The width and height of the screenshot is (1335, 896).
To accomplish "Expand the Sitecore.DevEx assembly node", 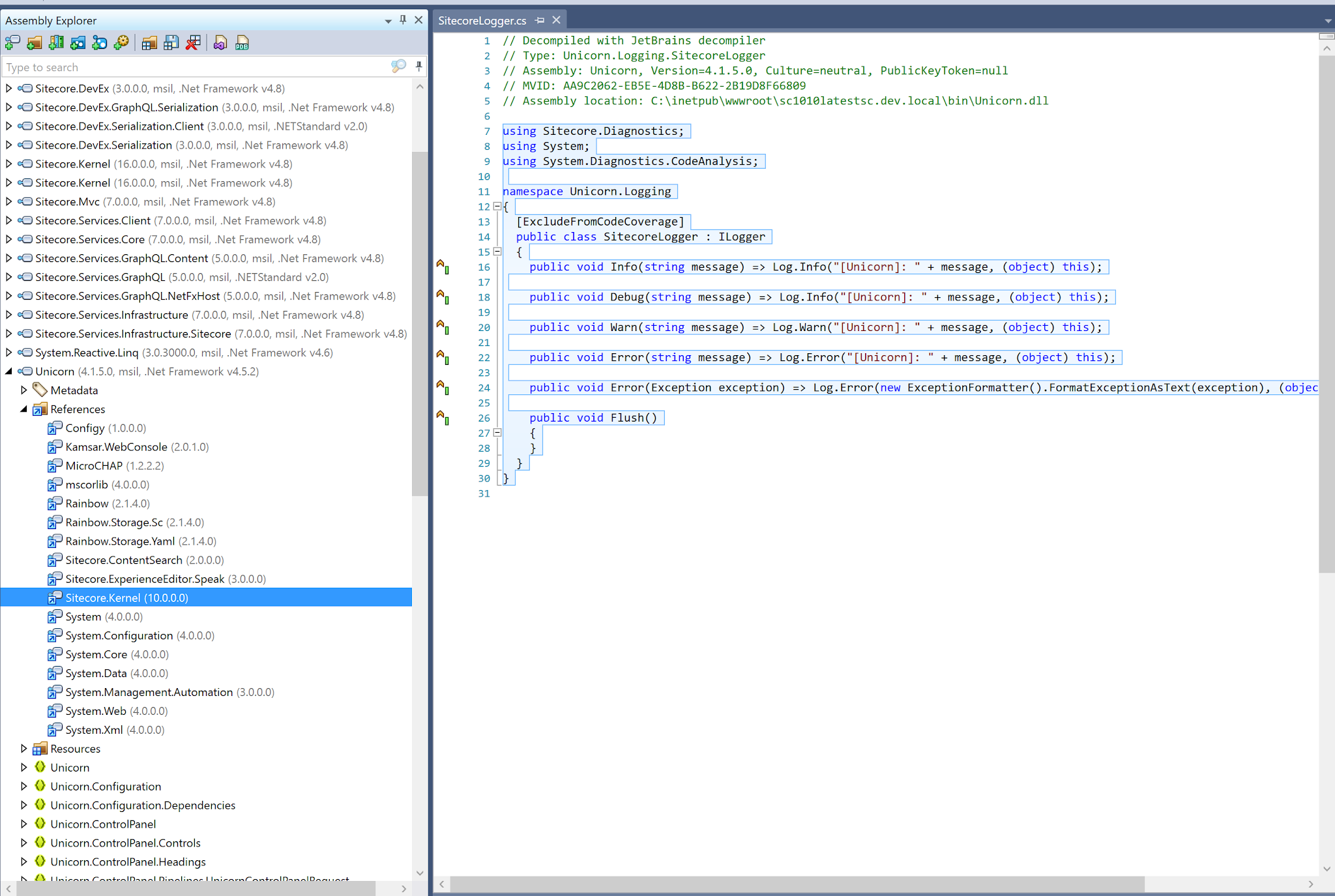I will point(8,88).
